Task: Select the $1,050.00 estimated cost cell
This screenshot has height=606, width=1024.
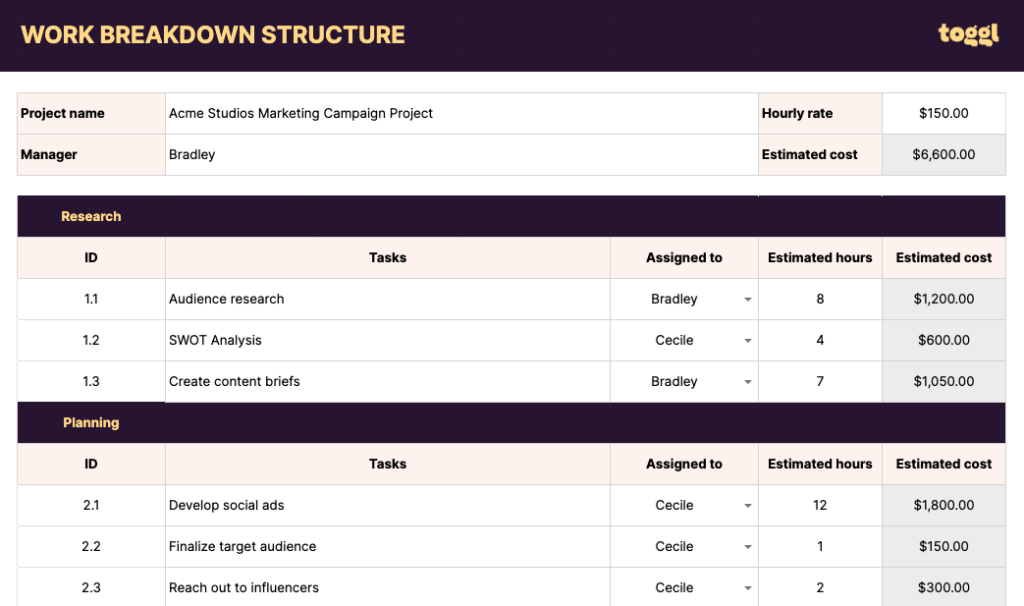Action: [943, 381]
